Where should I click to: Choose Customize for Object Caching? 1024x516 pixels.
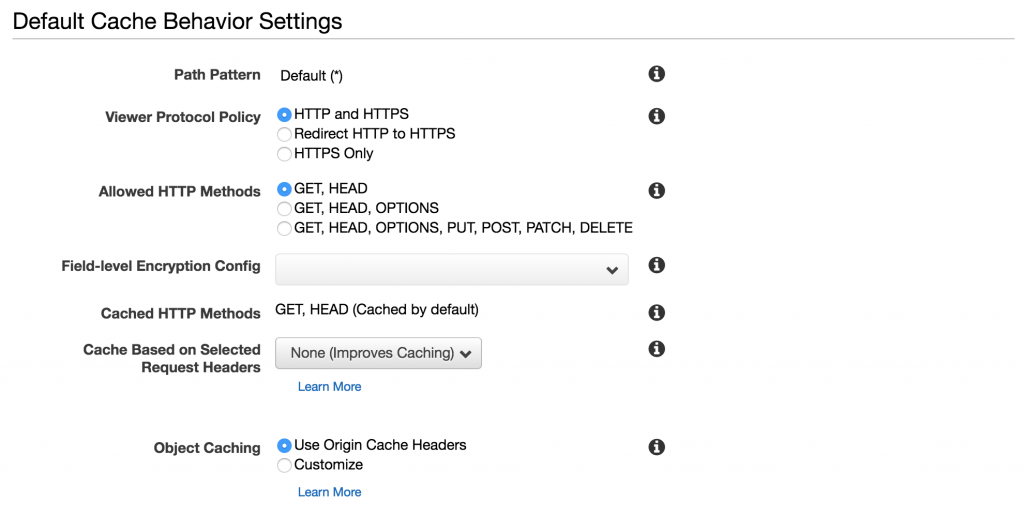(x=285, y=465)
